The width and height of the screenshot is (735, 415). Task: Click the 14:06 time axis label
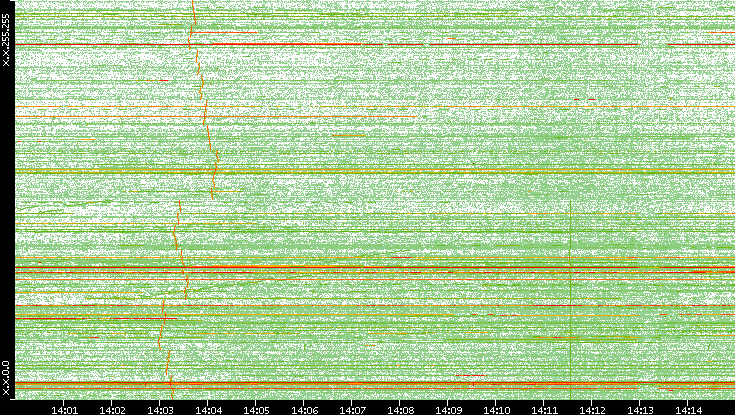coord(304,410)
